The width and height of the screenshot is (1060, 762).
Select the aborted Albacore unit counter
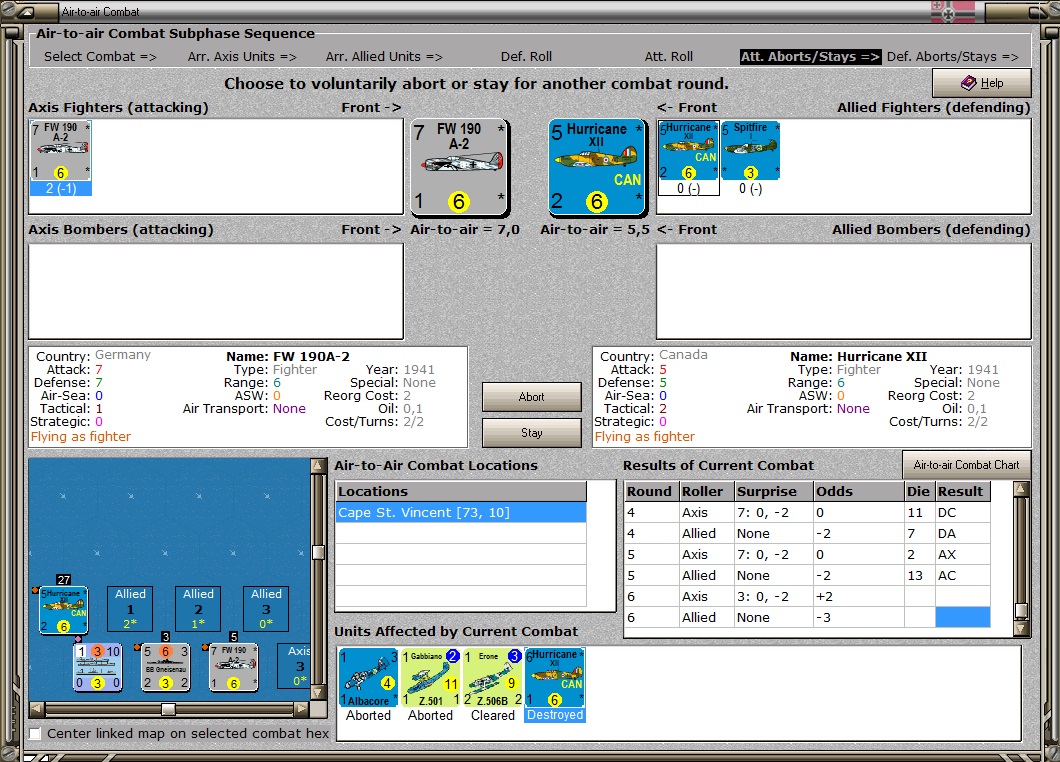(368, 677)
